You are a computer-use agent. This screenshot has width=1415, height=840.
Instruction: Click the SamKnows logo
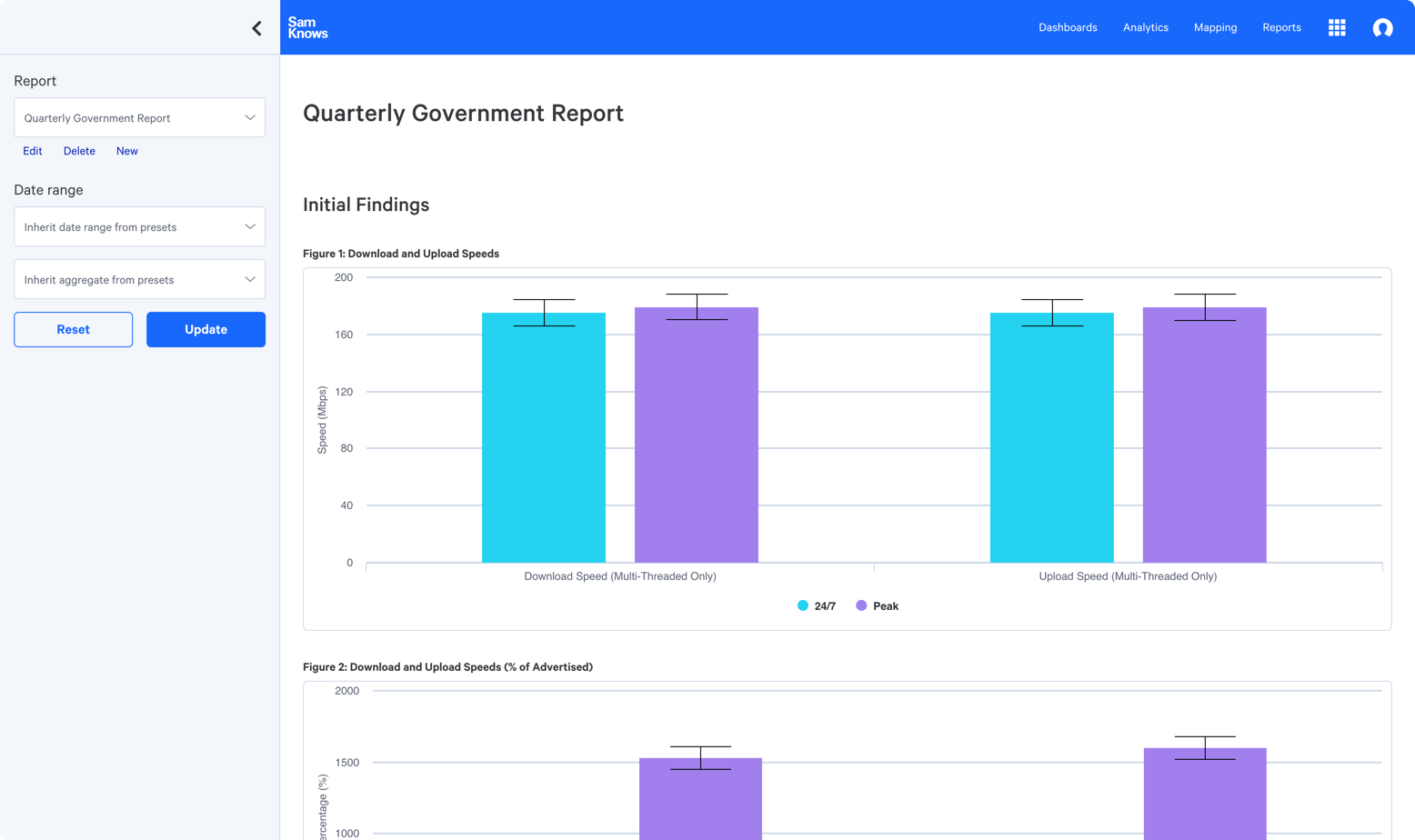click(x=307, y=27)
